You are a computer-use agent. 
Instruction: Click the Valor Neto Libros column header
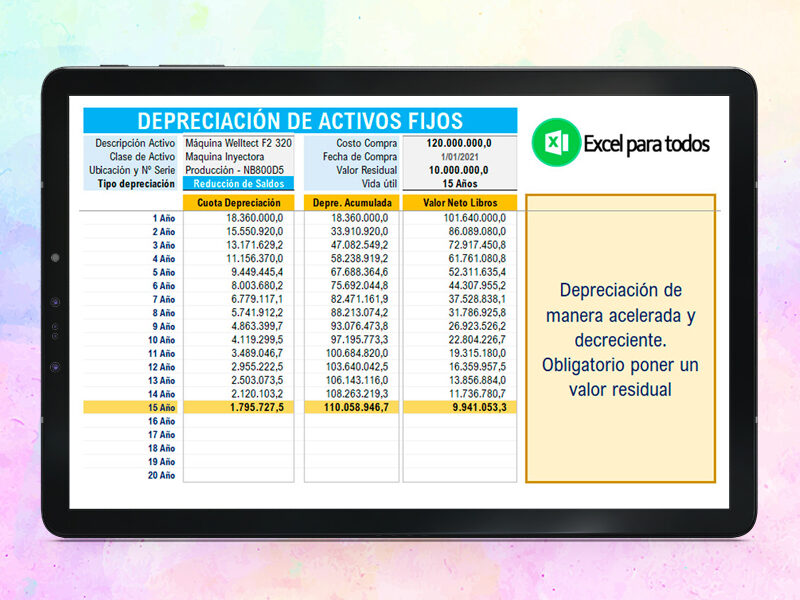(x=460, y=203)
